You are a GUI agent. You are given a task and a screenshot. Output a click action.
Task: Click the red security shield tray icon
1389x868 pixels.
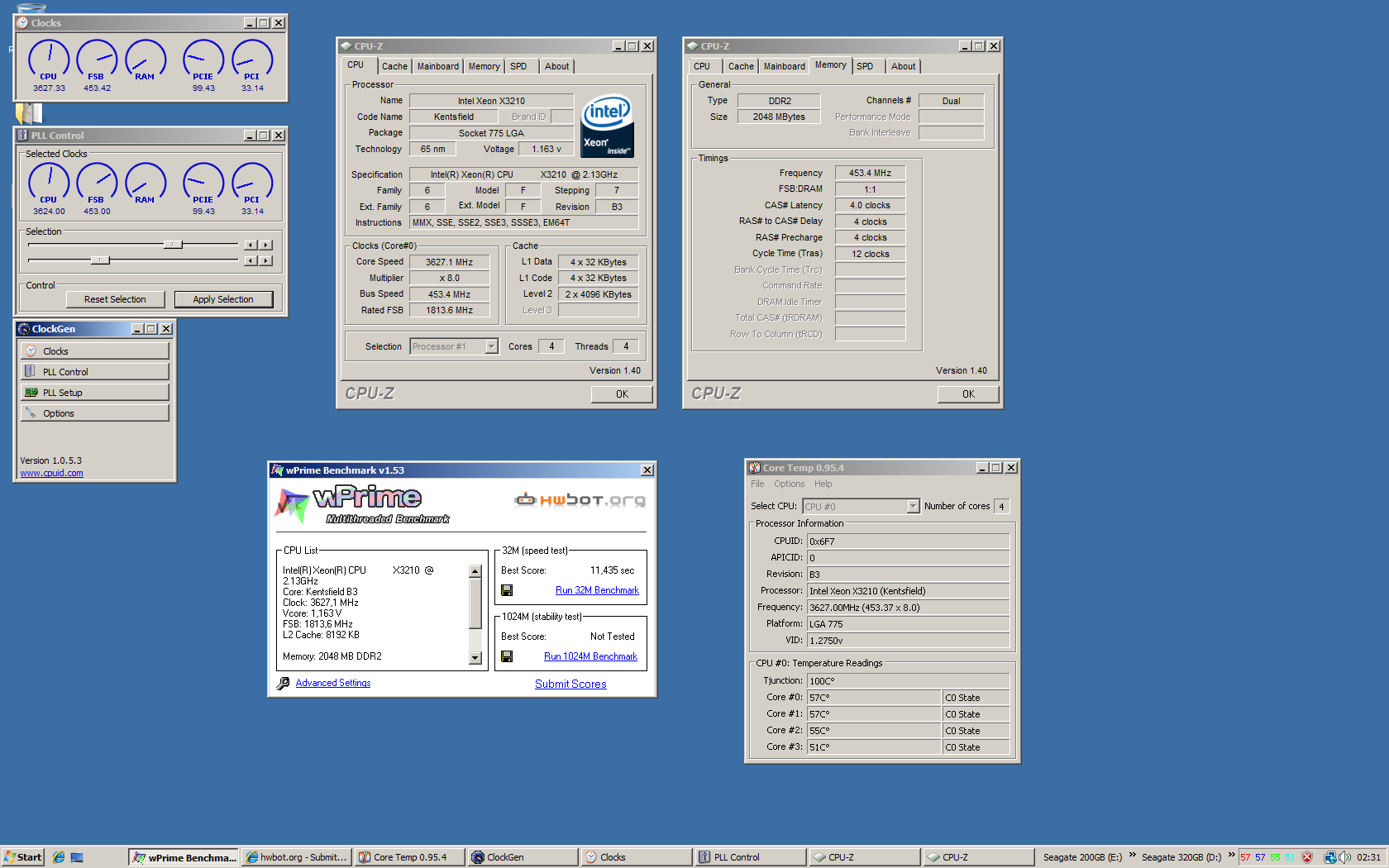coord(1307,857)
